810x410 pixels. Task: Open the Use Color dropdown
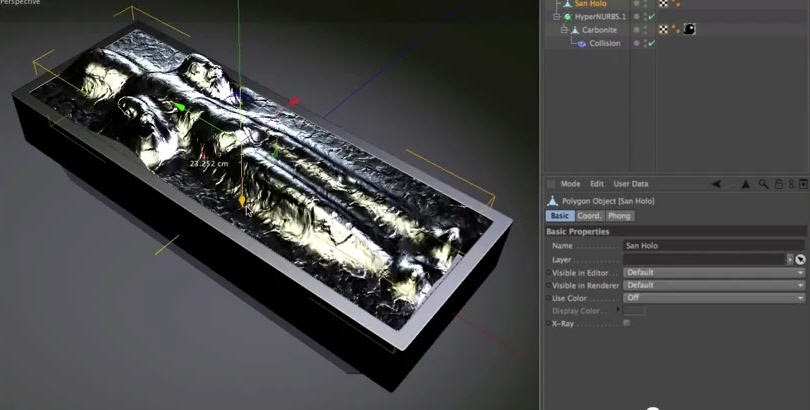pyautogui.click(x=714, y=298)
